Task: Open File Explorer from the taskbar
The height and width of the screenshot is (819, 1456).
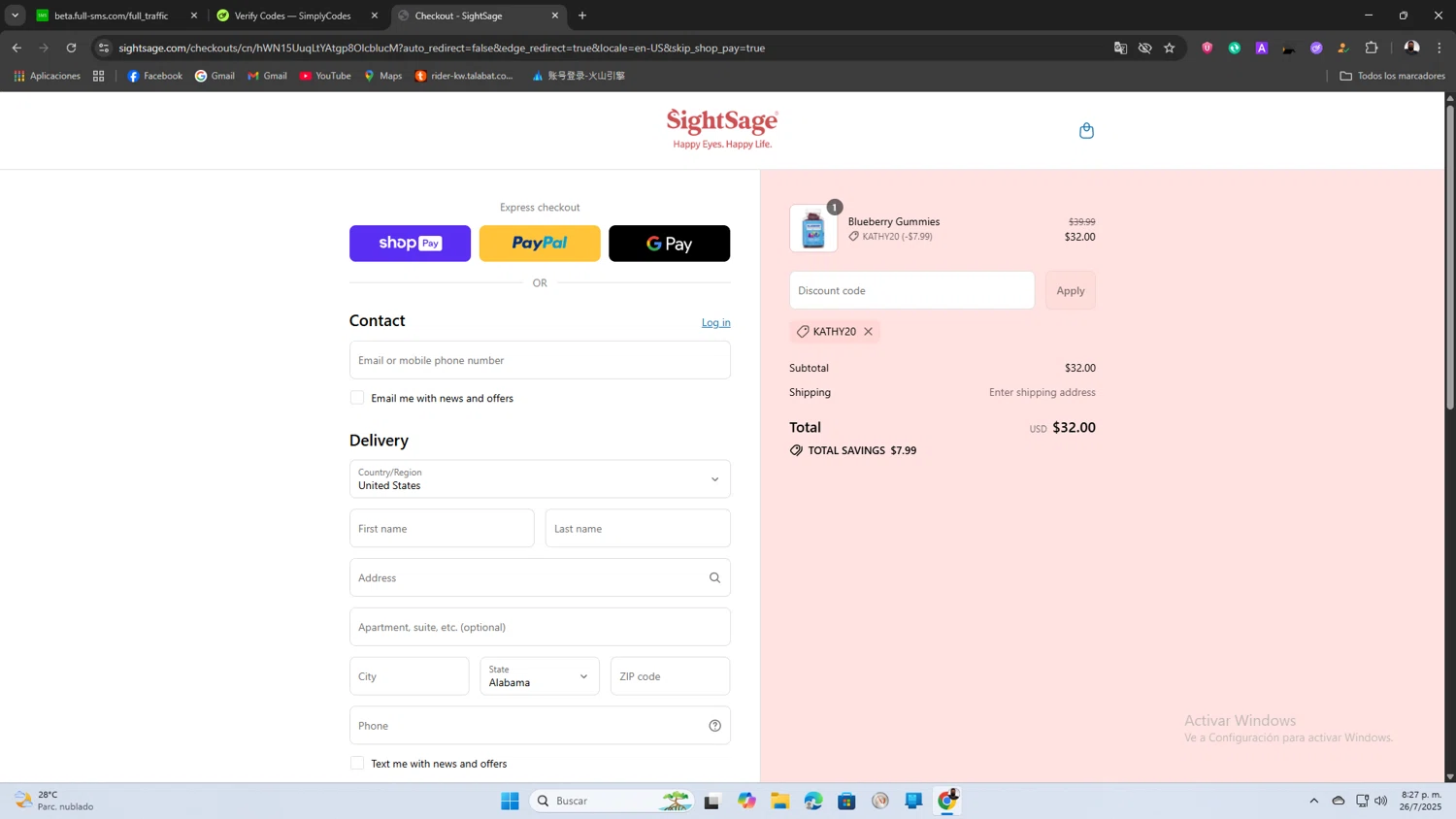Action: (780, 802)
